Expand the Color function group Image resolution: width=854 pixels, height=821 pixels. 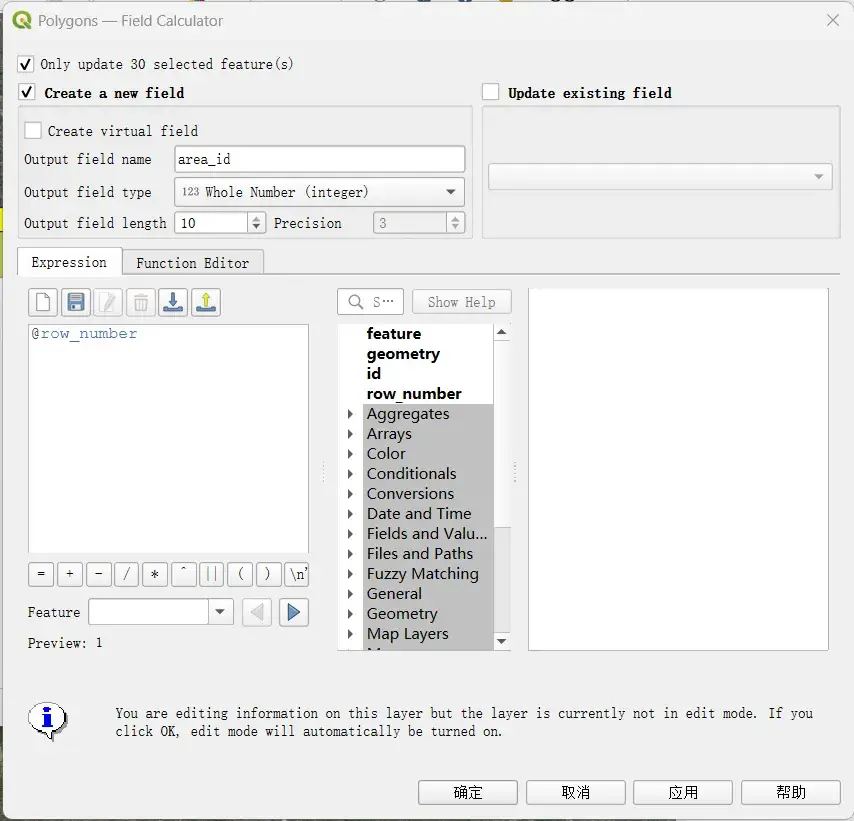pyautogui.click(x=351, y=454)
